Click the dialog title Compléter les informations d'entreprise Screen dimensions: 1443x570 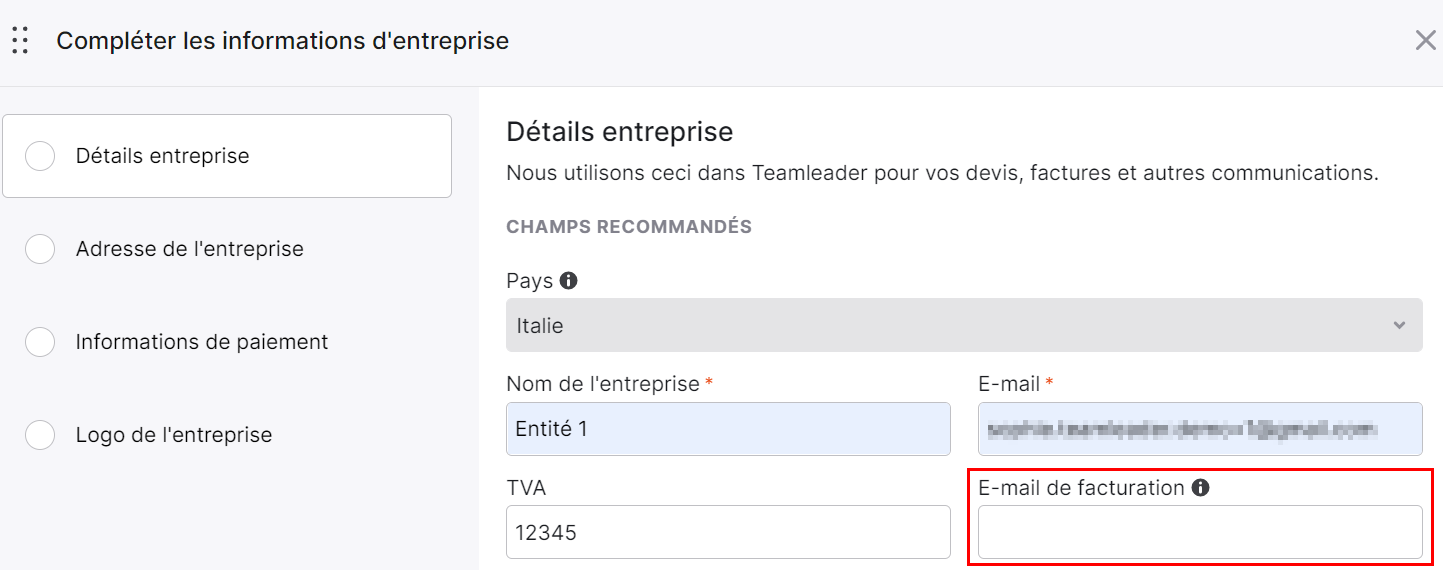tap(283, 41)
